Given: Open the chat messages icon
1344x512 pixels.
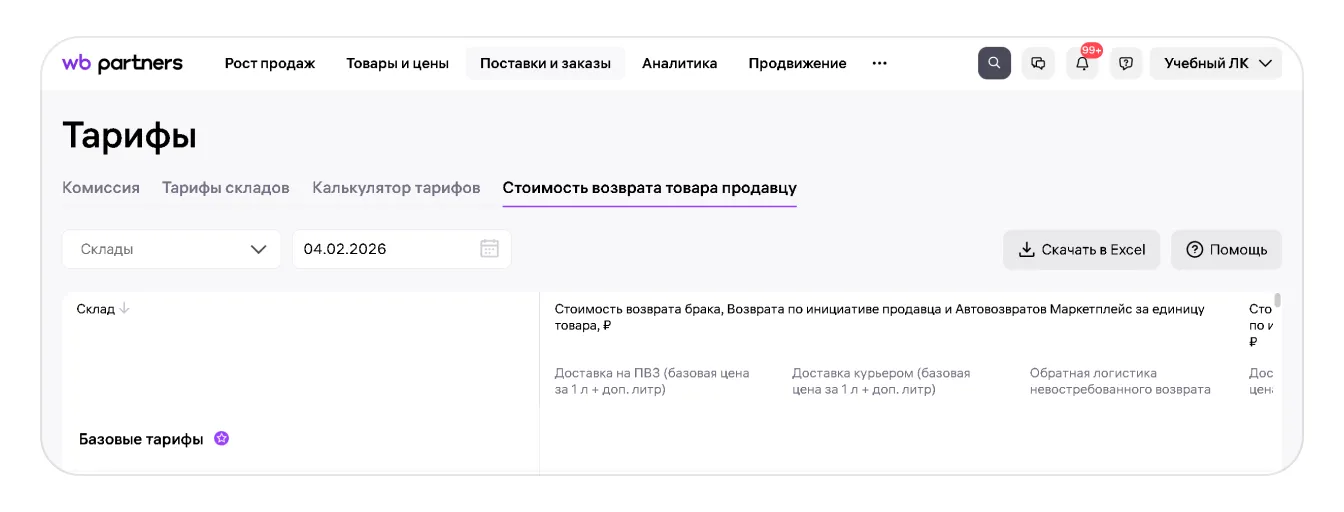Looking at the screenshot, I should (x=1038, y=63).
